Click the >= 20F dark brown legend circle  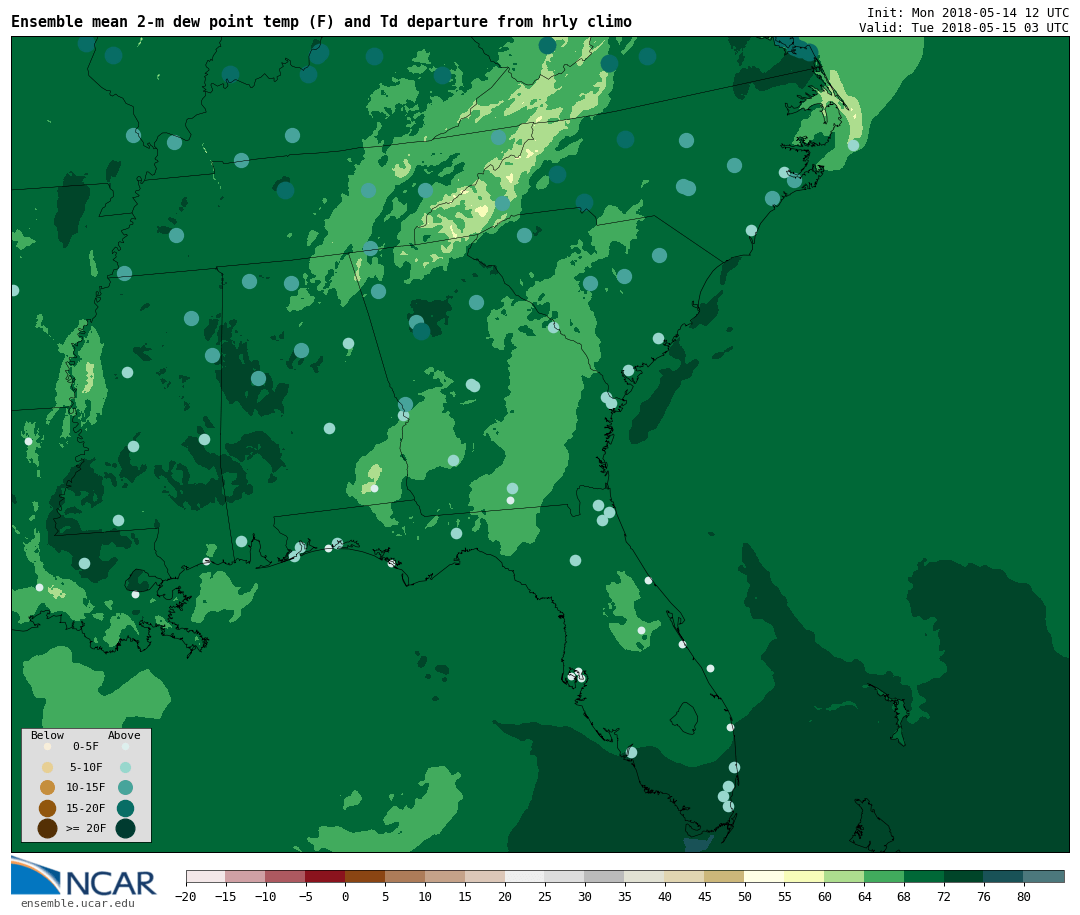click(x=48, y=828)
